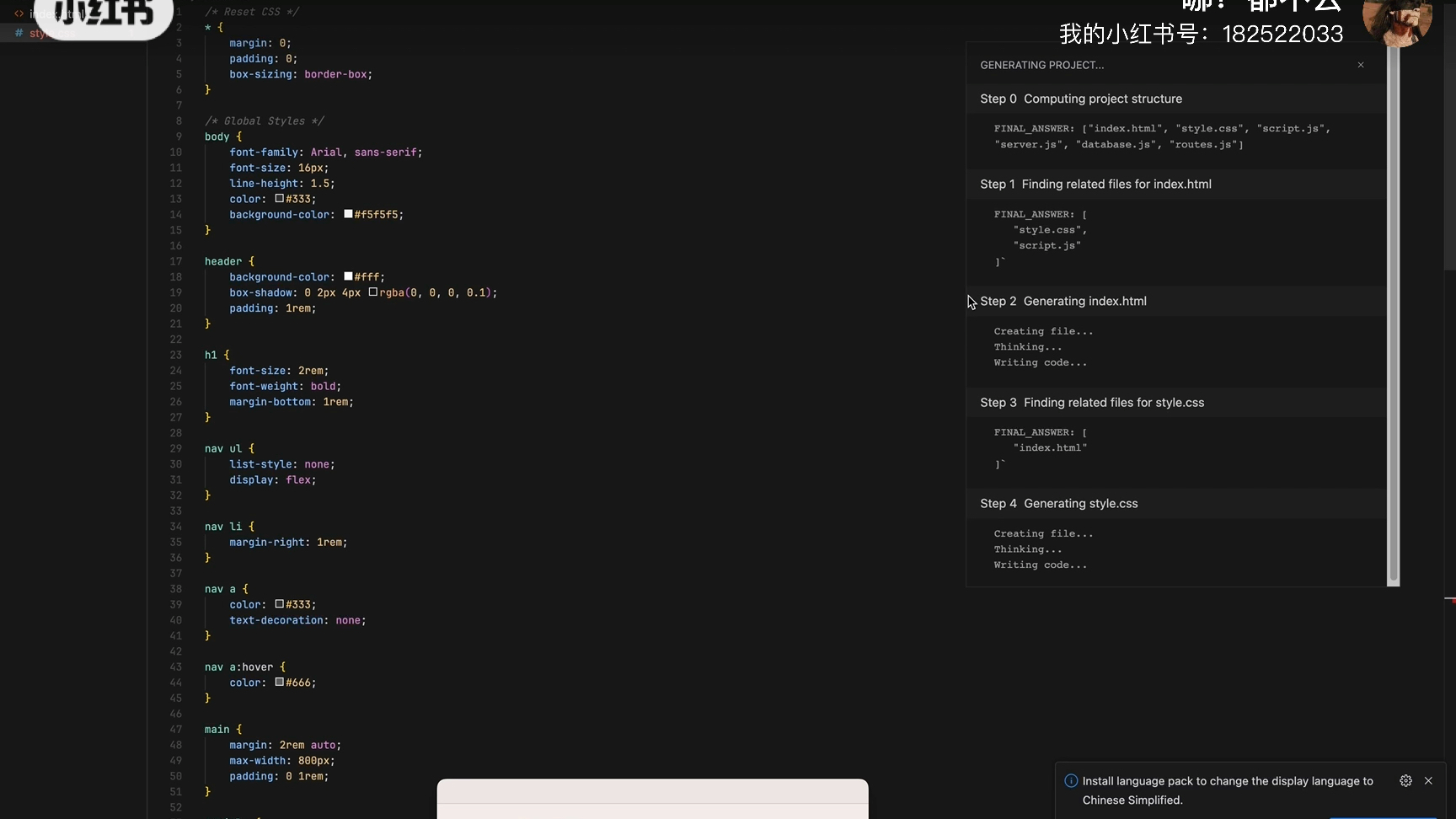1456x819 pixels.
Task: Collapse Step 0 Computing project structure
Action: [1080, 99]
